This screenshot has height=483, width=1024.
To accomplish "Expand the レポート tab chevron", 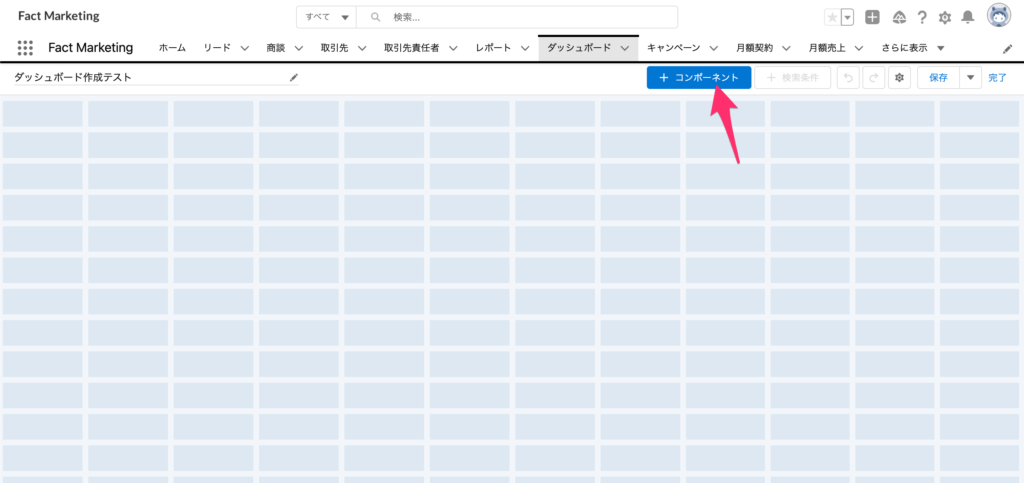I will tap(525, 48).
